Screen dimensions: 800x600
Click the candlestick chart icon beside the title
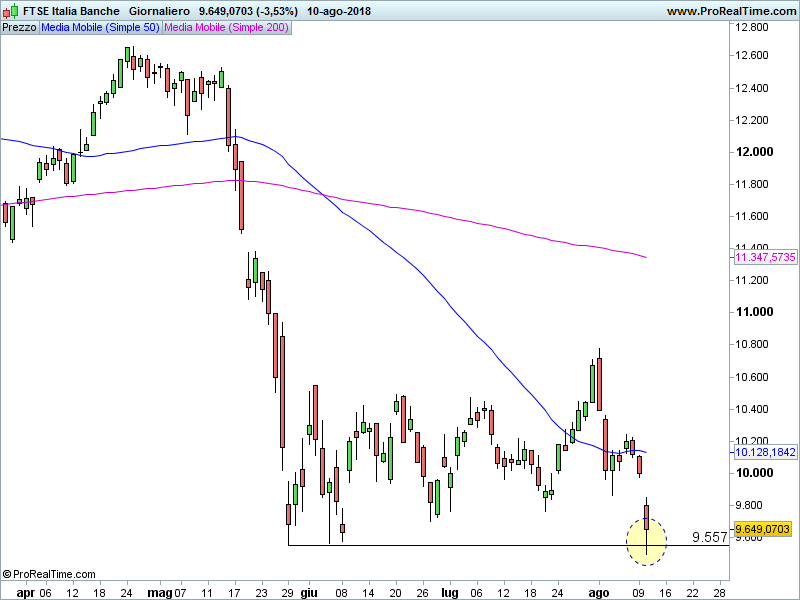(x=10, y=11)
